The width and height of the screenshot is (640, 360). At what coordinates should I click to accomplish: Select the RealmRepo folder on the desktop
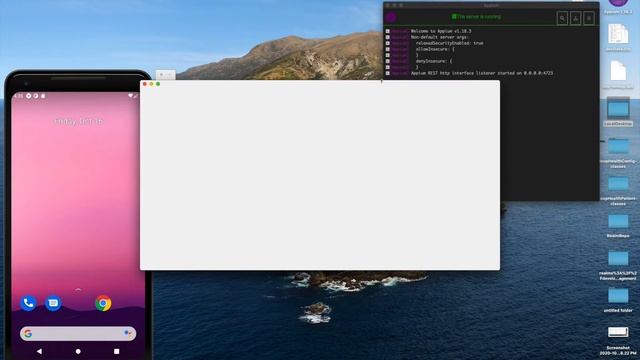click(x=618, y=226)
